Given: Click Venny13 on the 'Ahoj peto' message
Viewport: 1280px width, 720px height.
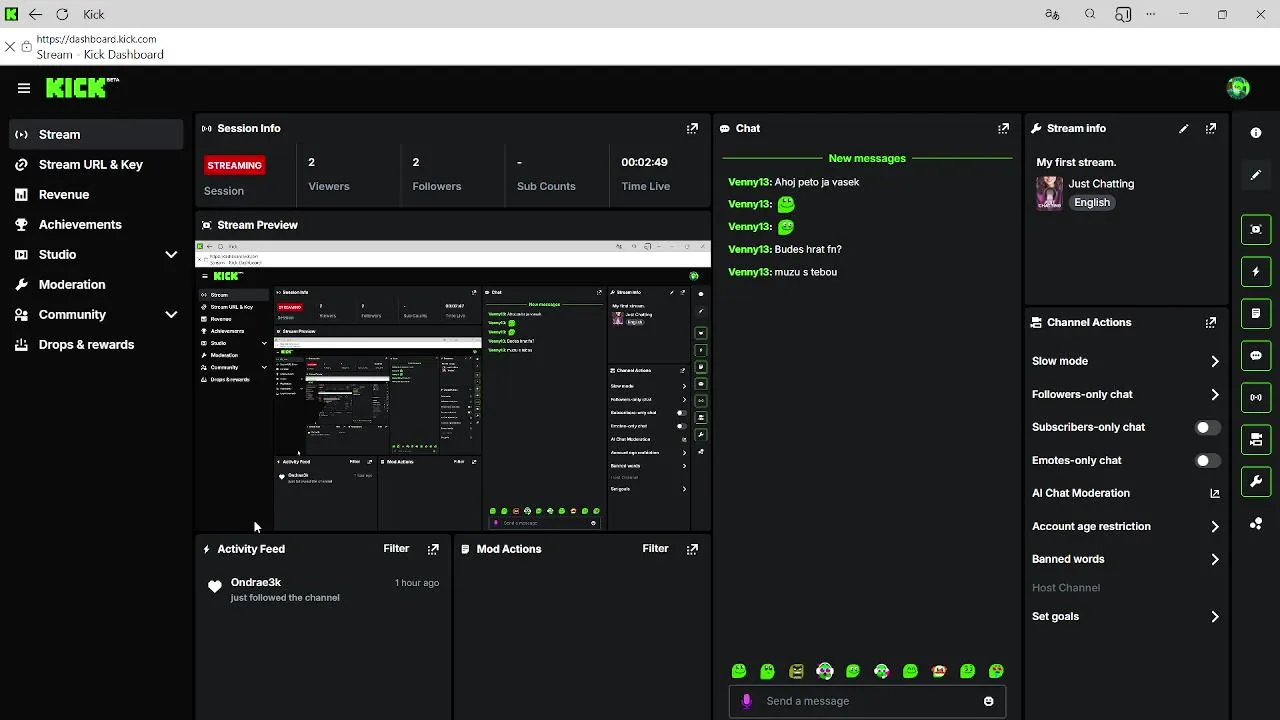Looking at the screenshot, I should coord(750,182).
